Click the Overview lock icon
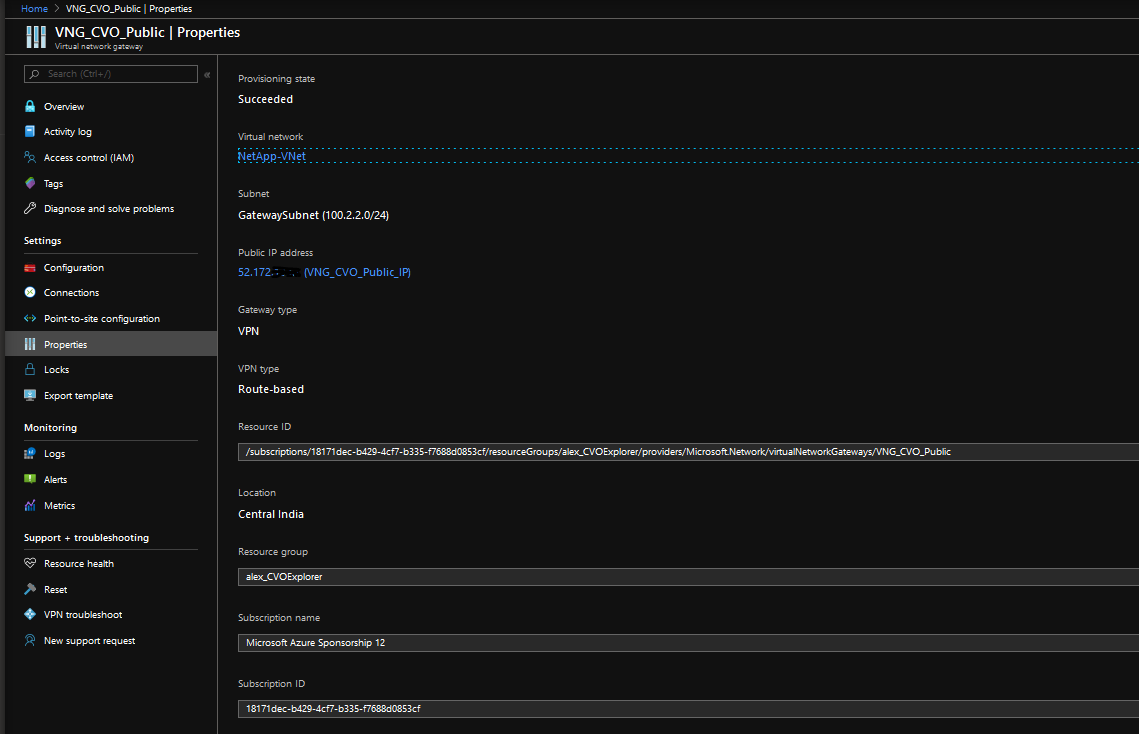This screenshot has width=1139, height=734. (x=30, y=106)
